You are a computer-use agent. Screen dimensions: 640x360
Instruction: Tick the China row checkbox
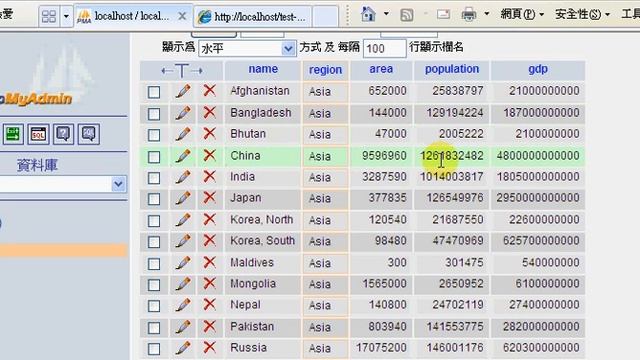click(154, 156)
